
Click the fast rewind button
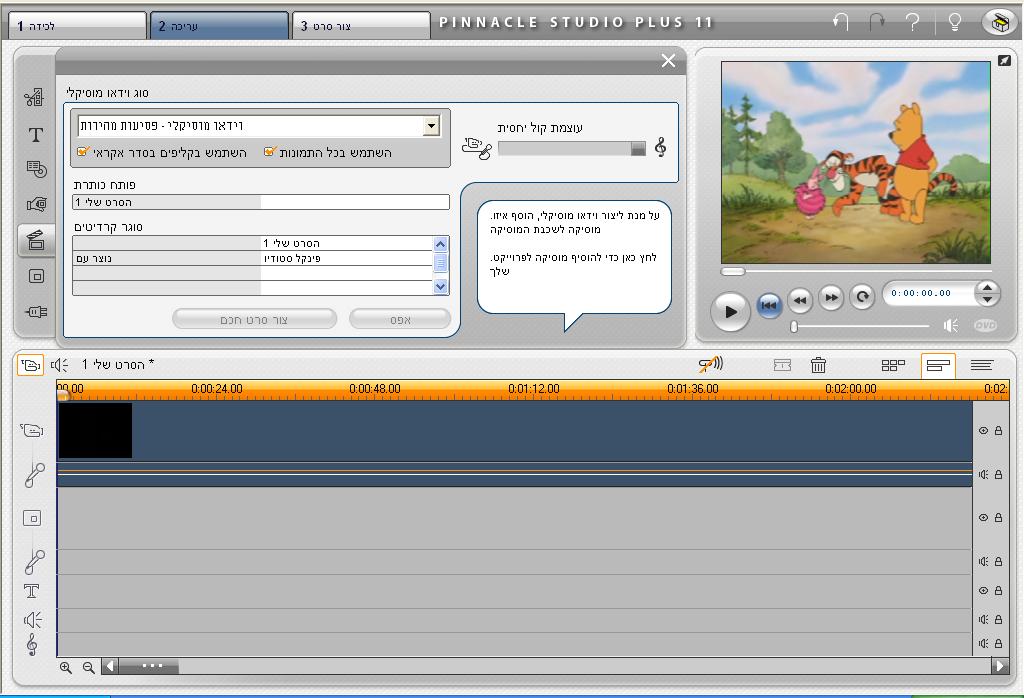pos(800,300)
